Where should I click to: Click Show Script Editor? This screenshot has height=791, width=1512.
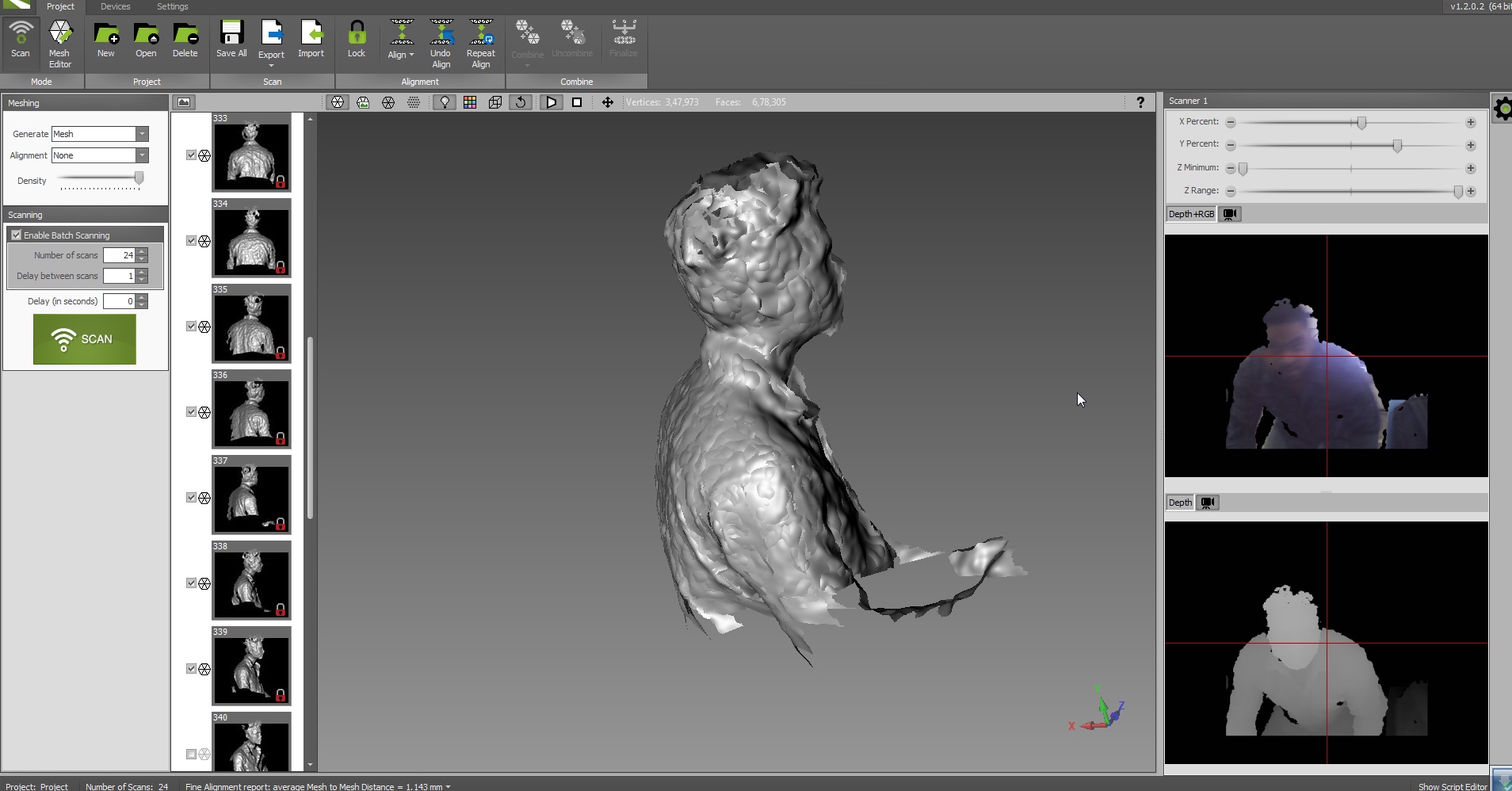coord(1453,786)
